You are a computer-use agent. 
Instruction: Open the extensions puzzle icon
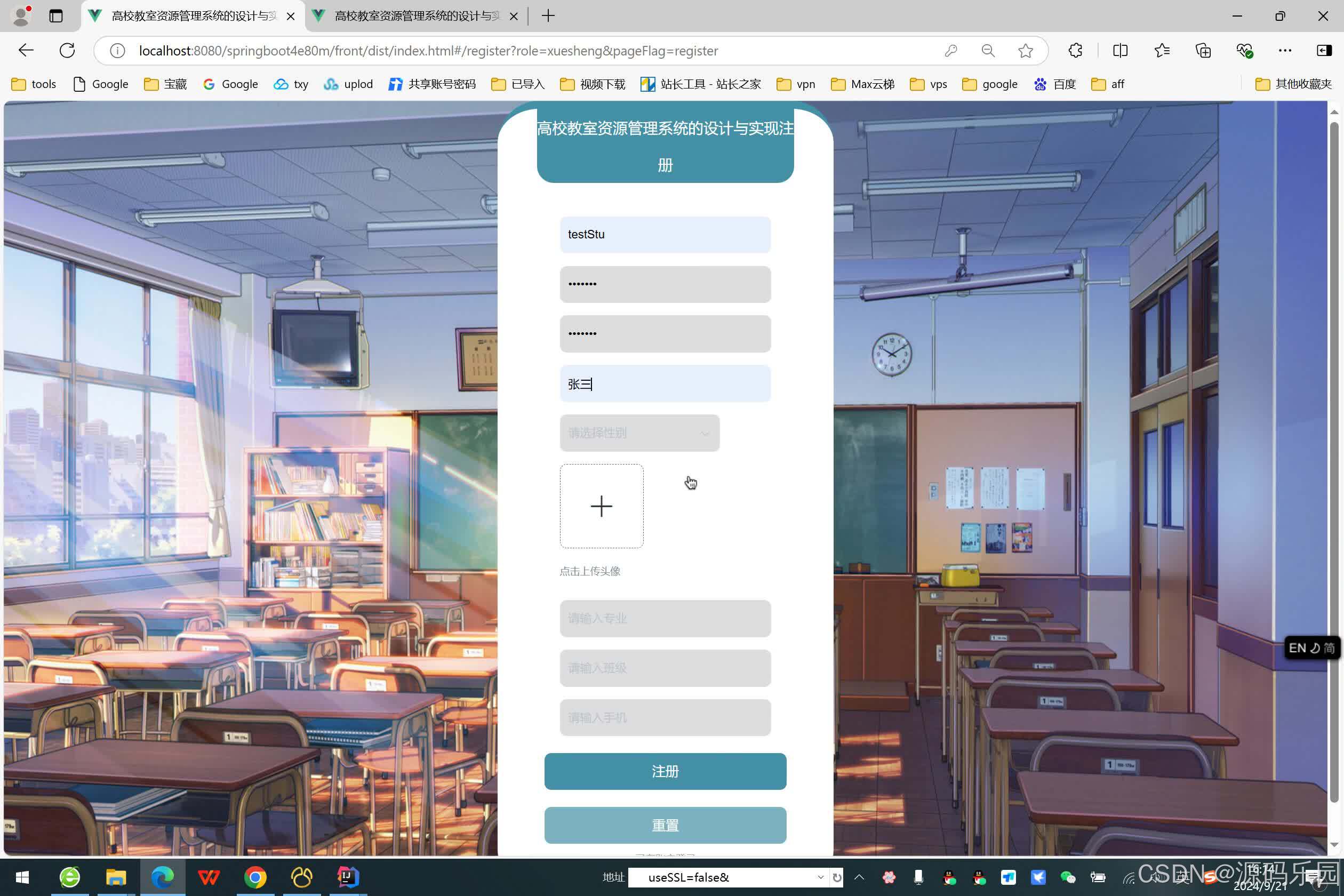click(1075, 50)
